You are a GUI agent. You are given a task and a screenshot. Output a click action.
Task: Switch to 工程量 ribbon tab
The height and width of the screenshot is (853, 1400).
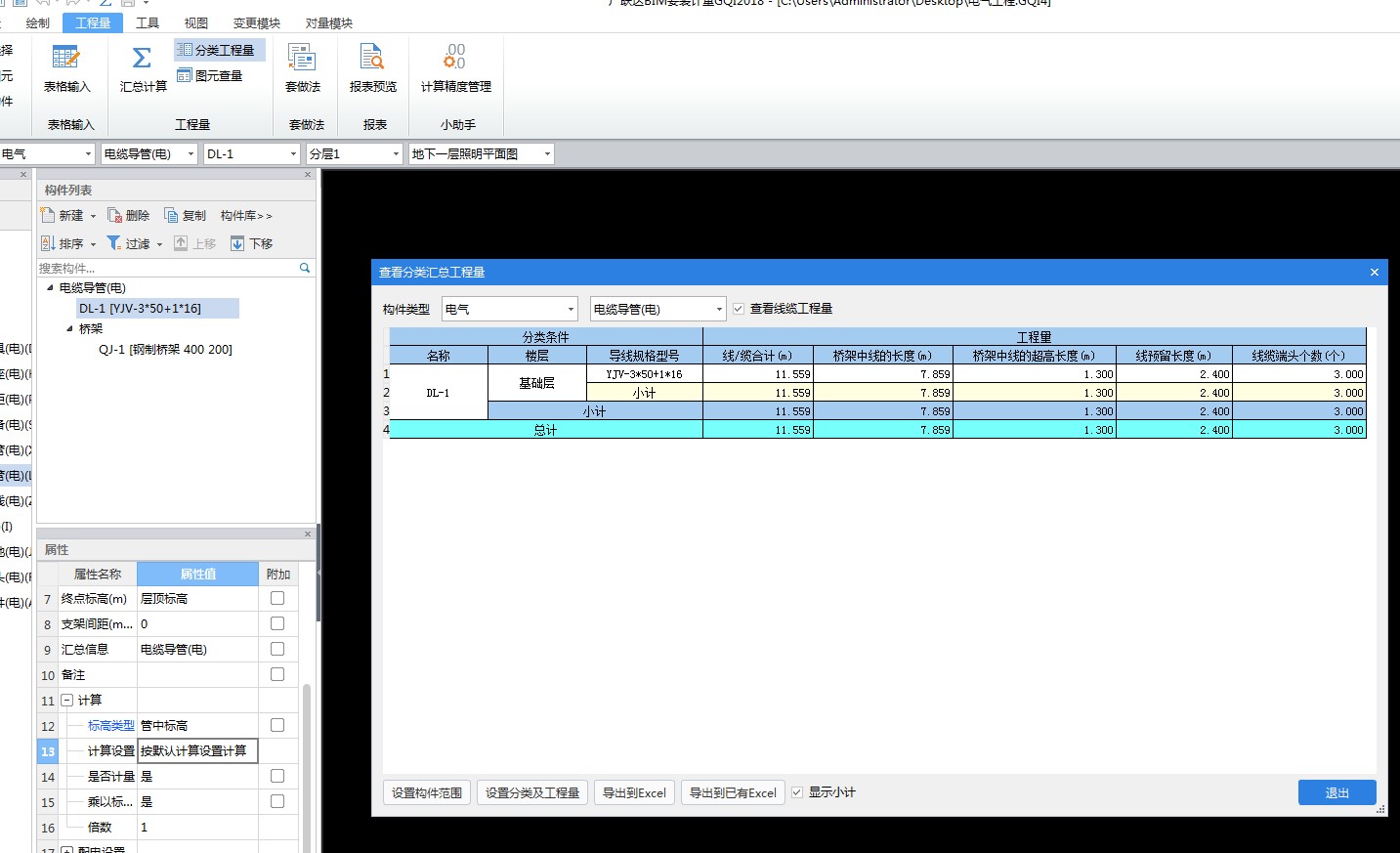tap(93, 22)
